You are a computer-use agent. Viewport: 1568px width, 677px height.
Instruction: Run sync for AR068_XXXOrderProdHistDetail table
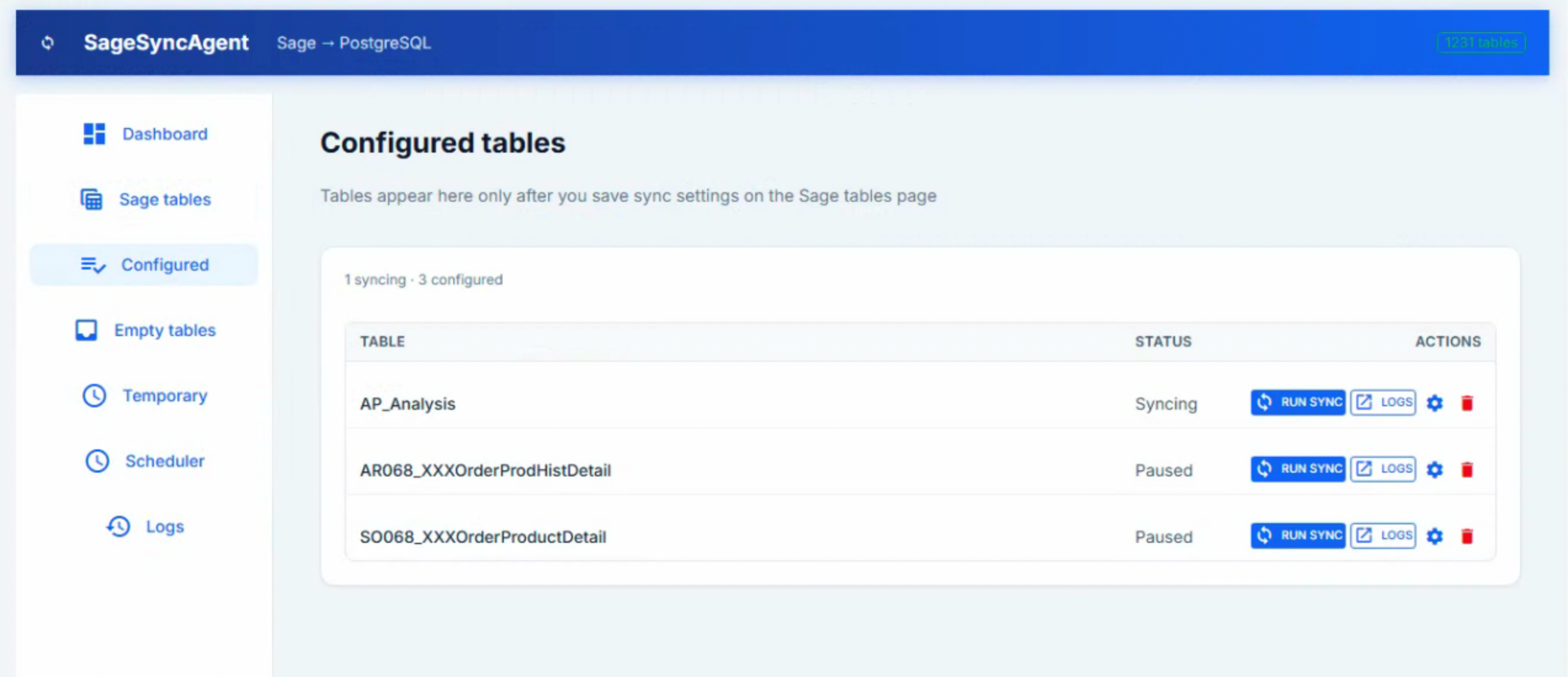pos(1298,468)
